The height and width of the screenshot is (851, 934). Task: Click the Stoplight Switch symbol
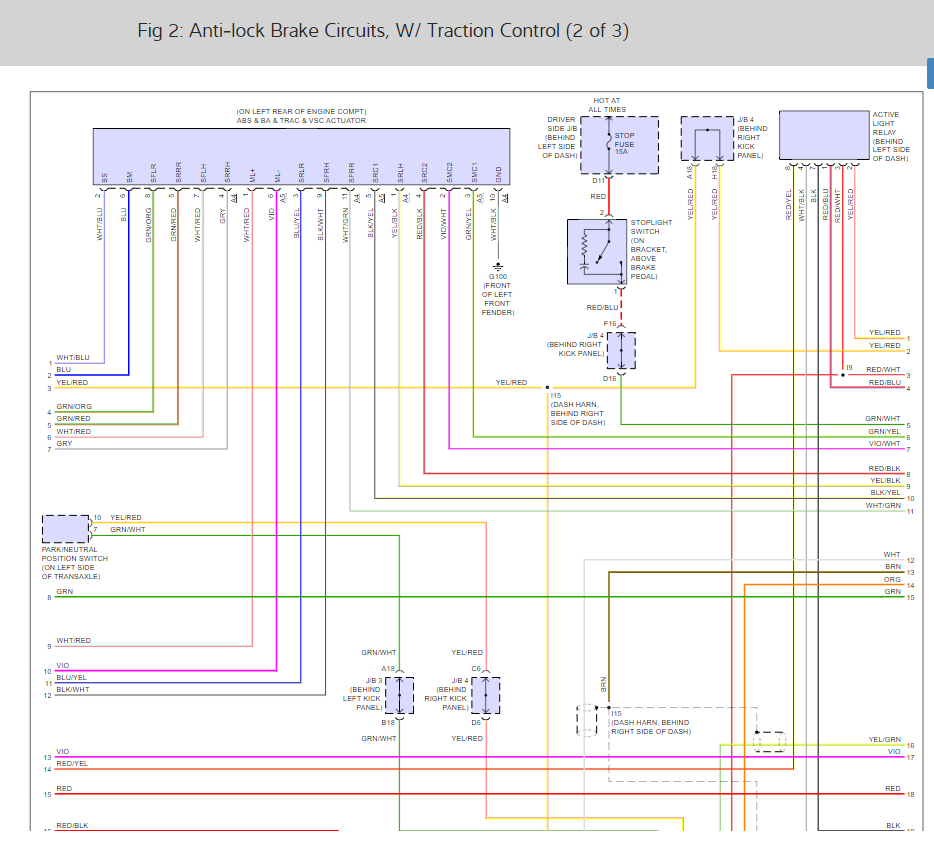(597, 251)
